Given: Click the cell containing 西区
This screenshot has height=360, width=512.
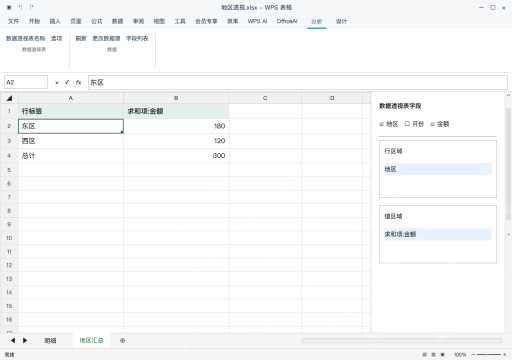Looking at the screenshot, I should click(x=71, y=141).
